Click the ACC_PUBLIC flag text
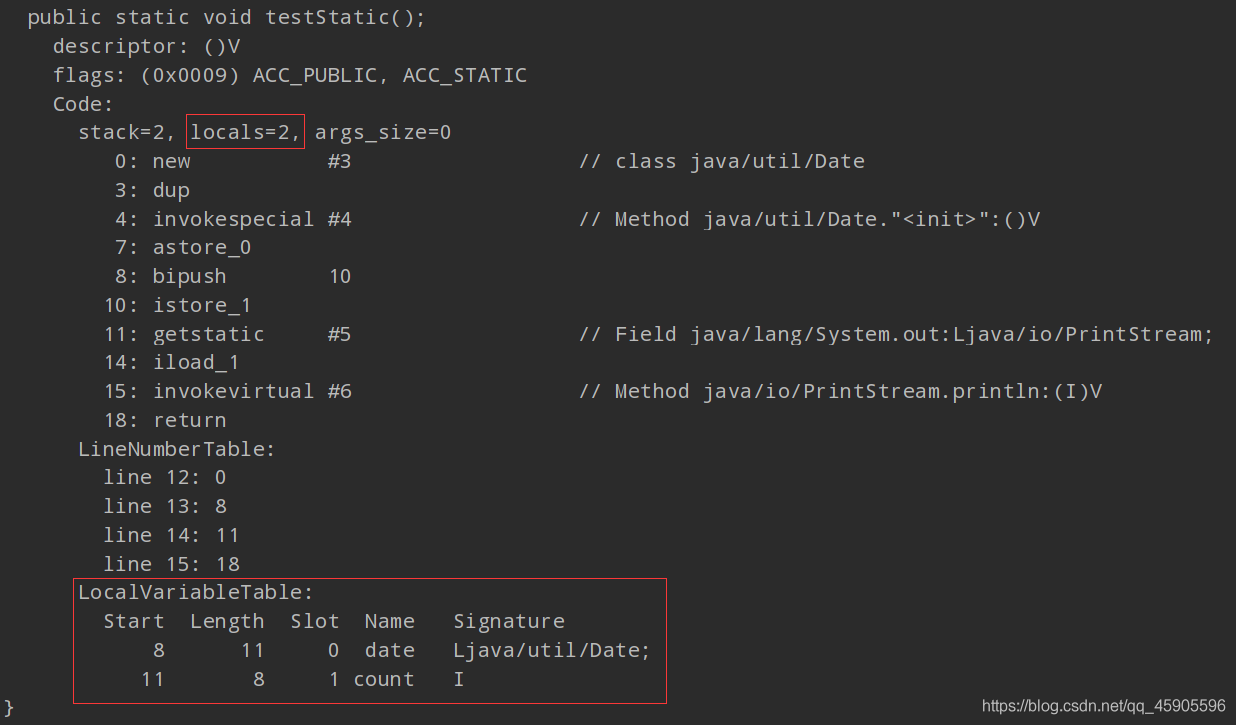This screenshot has height=725, width=1236. pos(315,76)
